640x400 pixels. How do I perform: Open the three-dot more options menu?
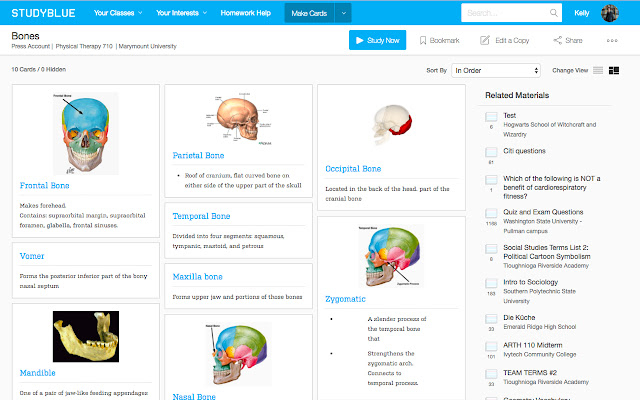(x=612, y=40)
